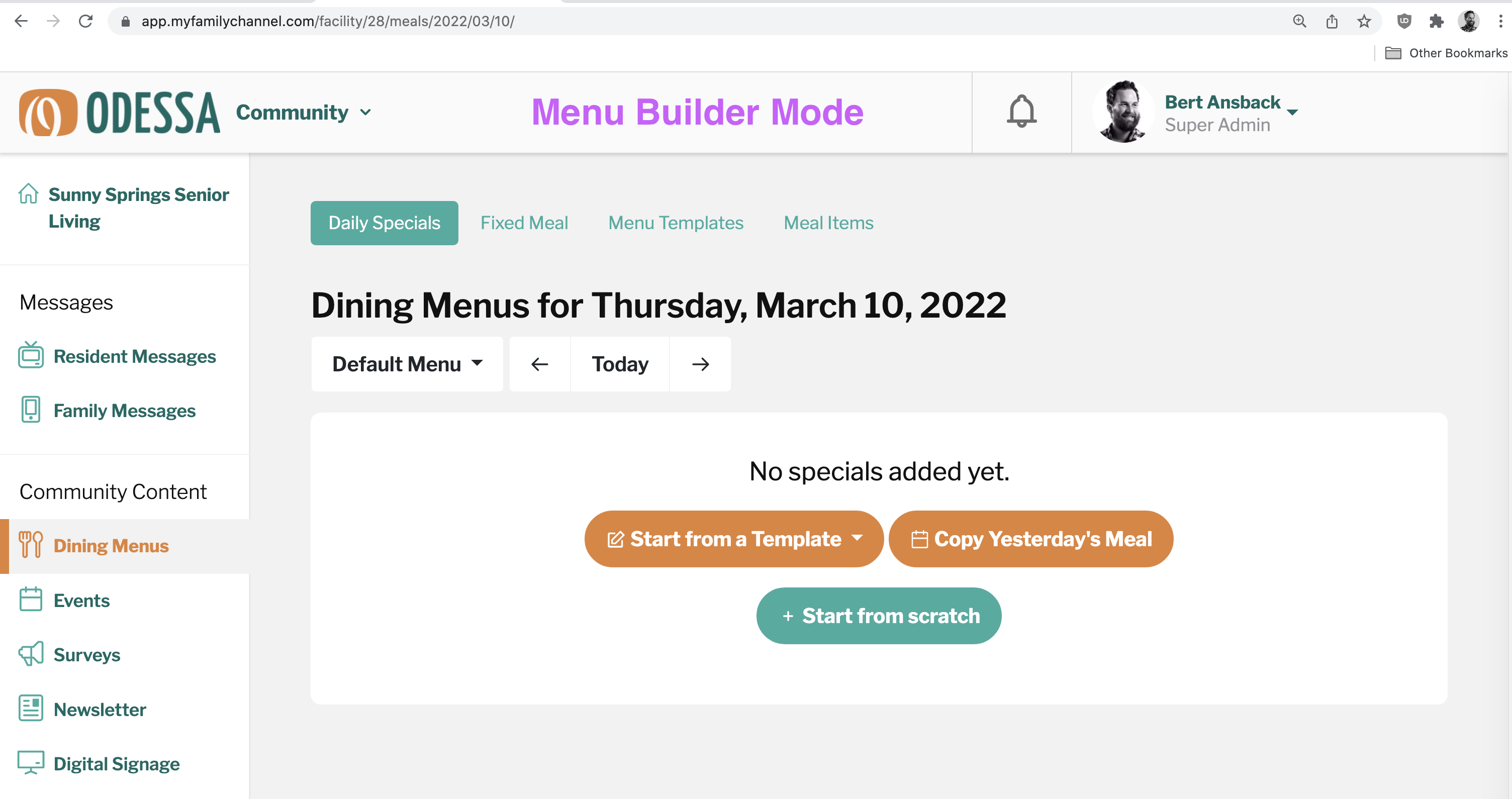Go to next day arrow
The image size is (1512, 799).
700,364
